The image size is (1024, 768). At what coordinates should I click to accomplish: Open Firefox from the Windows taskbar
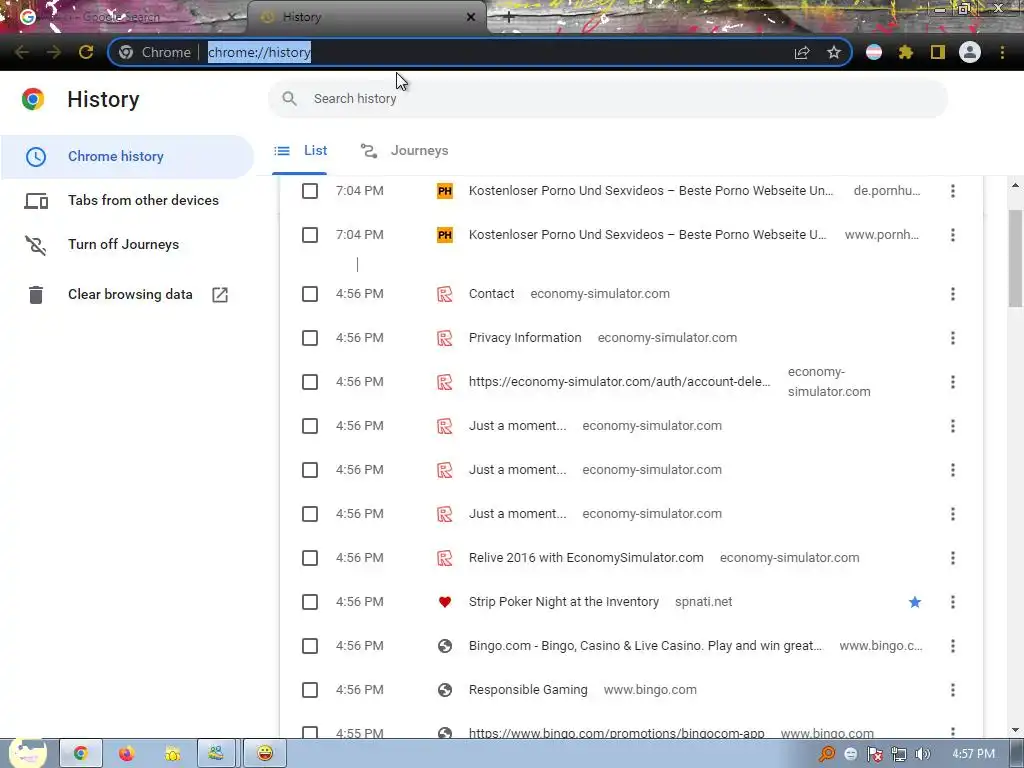click(126, 754)
